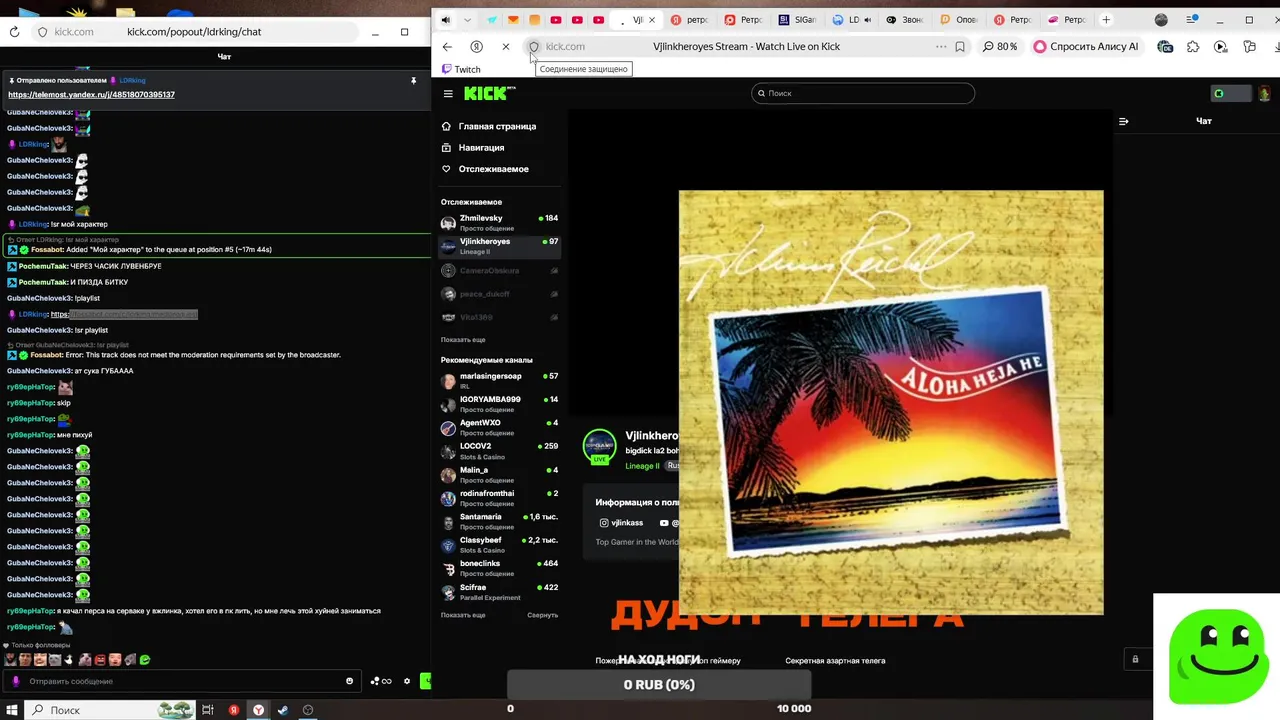The width and height of the screenshot is (1280, 720).
Task: Open the AgentWXO recommended channel
Action: (499, 427)
